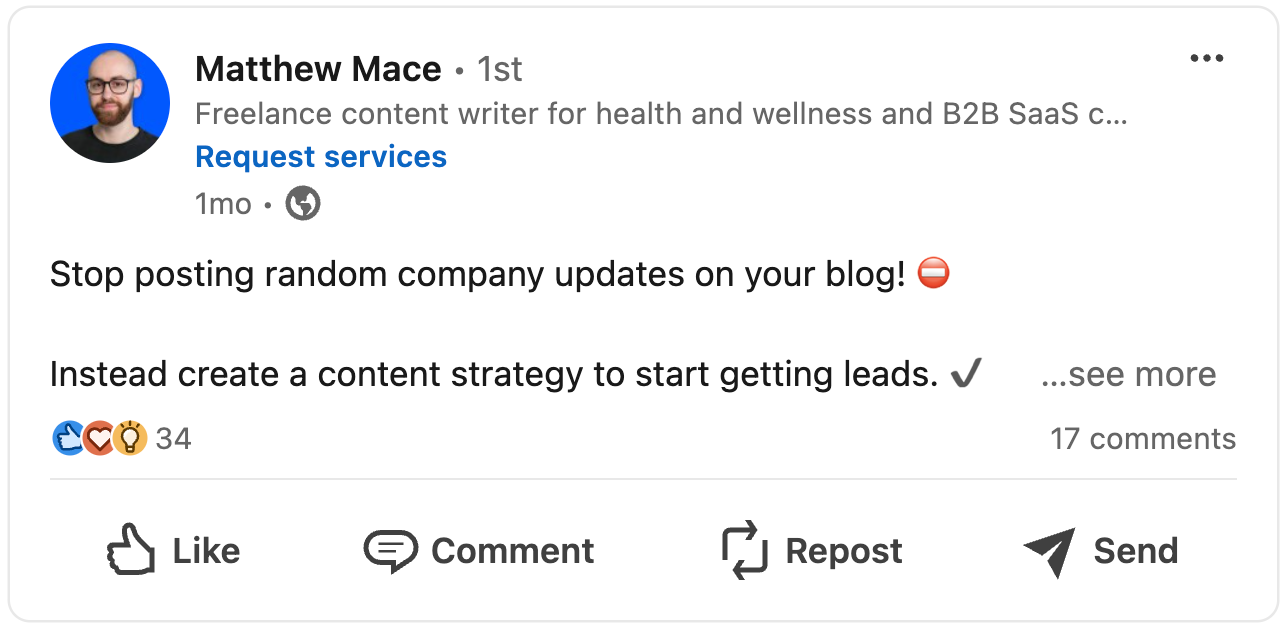Image resolution: width=1288 pixels, height=632 pixels.
Task: Click the checkmark emoji after "leads."
Action: (966, 374)
